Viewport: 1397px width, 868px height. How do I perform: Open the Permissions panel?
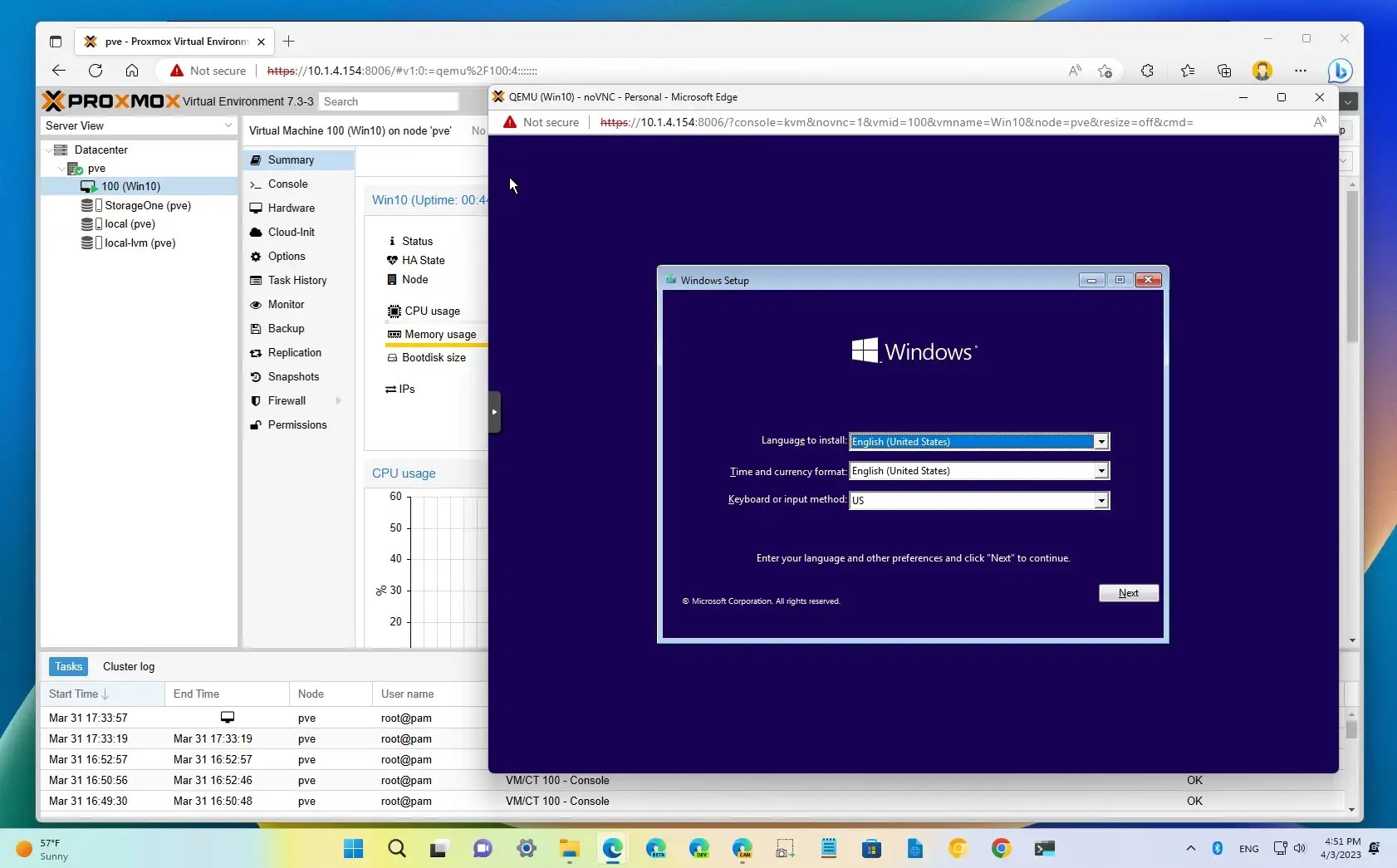coord(297,424)
